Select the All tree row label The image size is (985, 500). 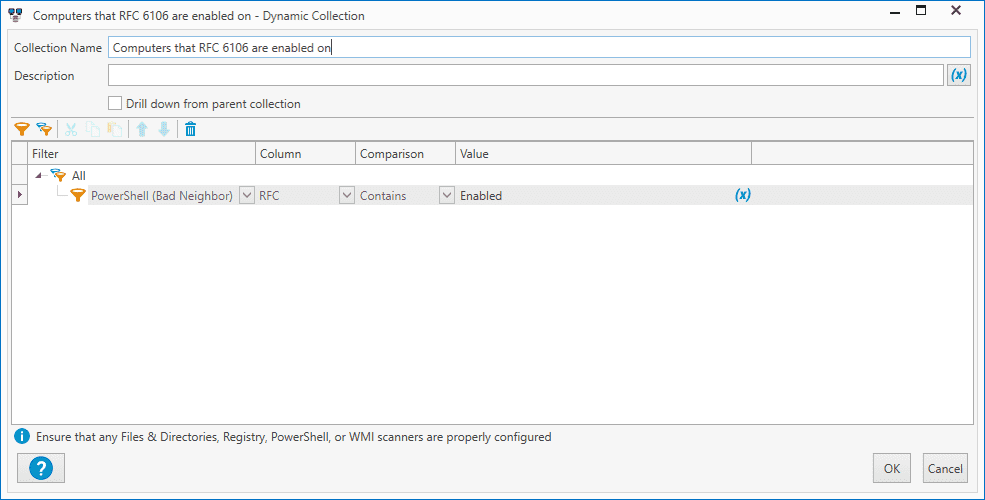point(79,176)
